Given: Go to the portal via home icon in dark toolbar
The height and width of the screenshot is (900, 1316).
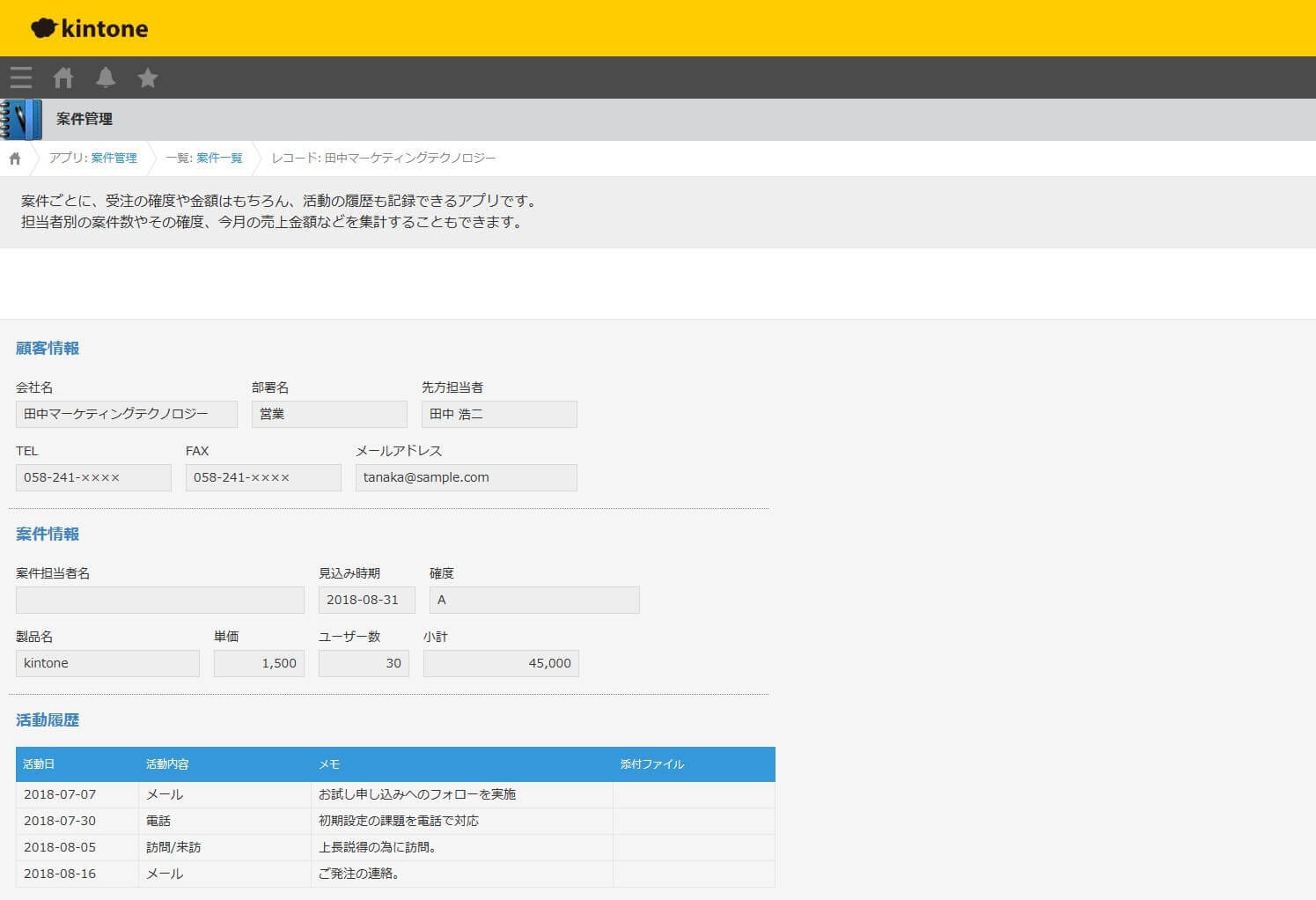Looking at the screenshot, I should (x=63, y=77).
